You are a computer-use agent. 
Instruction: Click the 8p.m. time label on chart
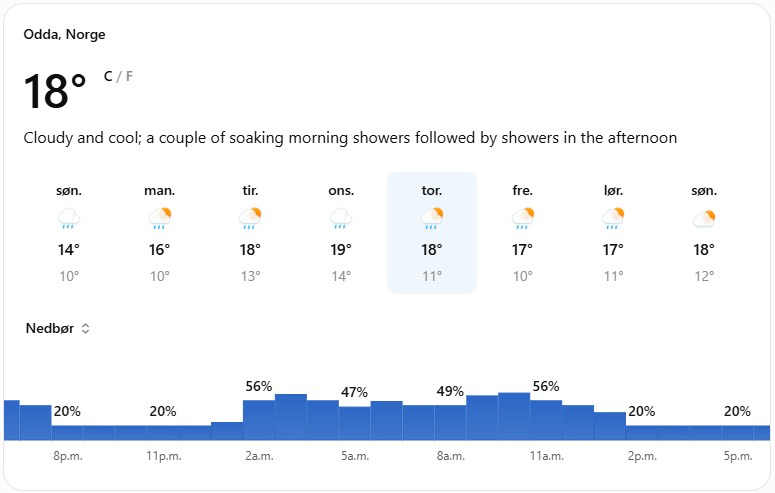[x=68, y=456]
